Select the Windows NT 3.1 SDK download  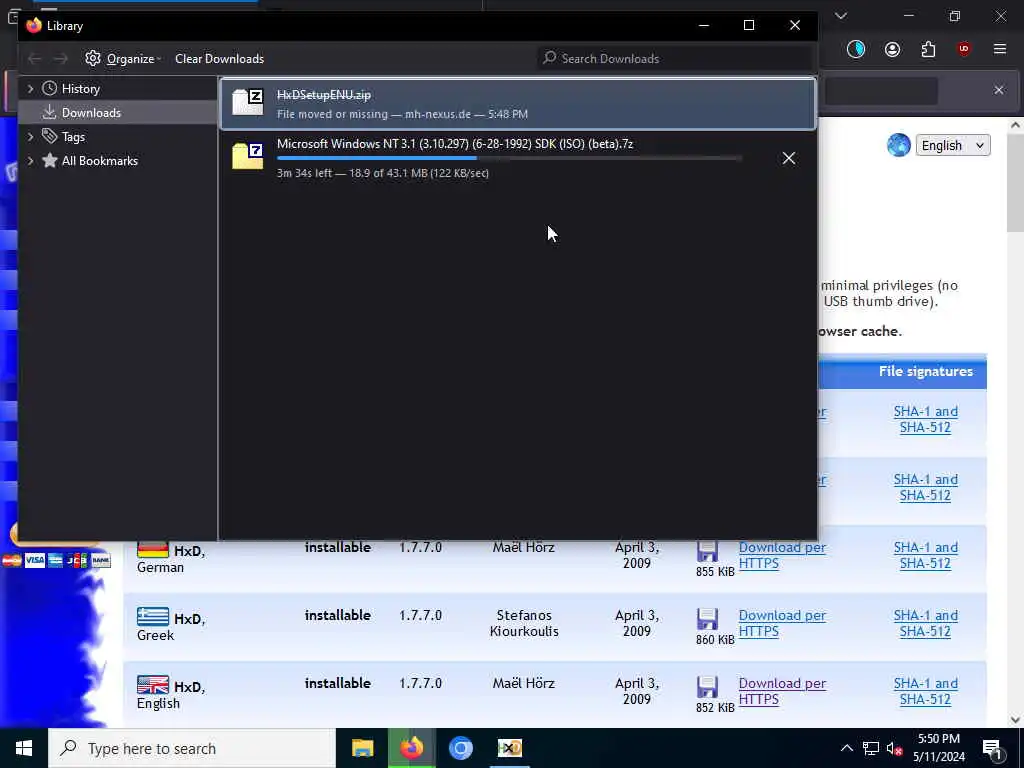(x=518, y=158)
